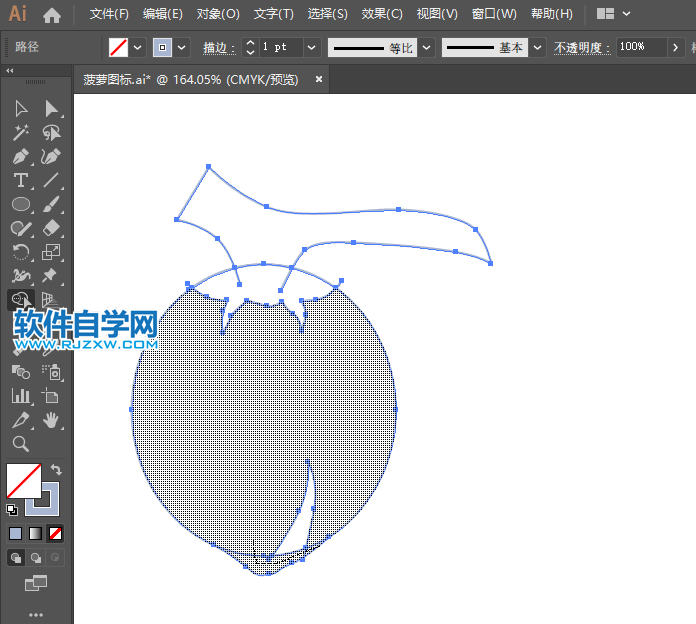Viewport: 696px width, 624px height.
Task: Open the 文字(T) menu
Action: click(274, 14)
